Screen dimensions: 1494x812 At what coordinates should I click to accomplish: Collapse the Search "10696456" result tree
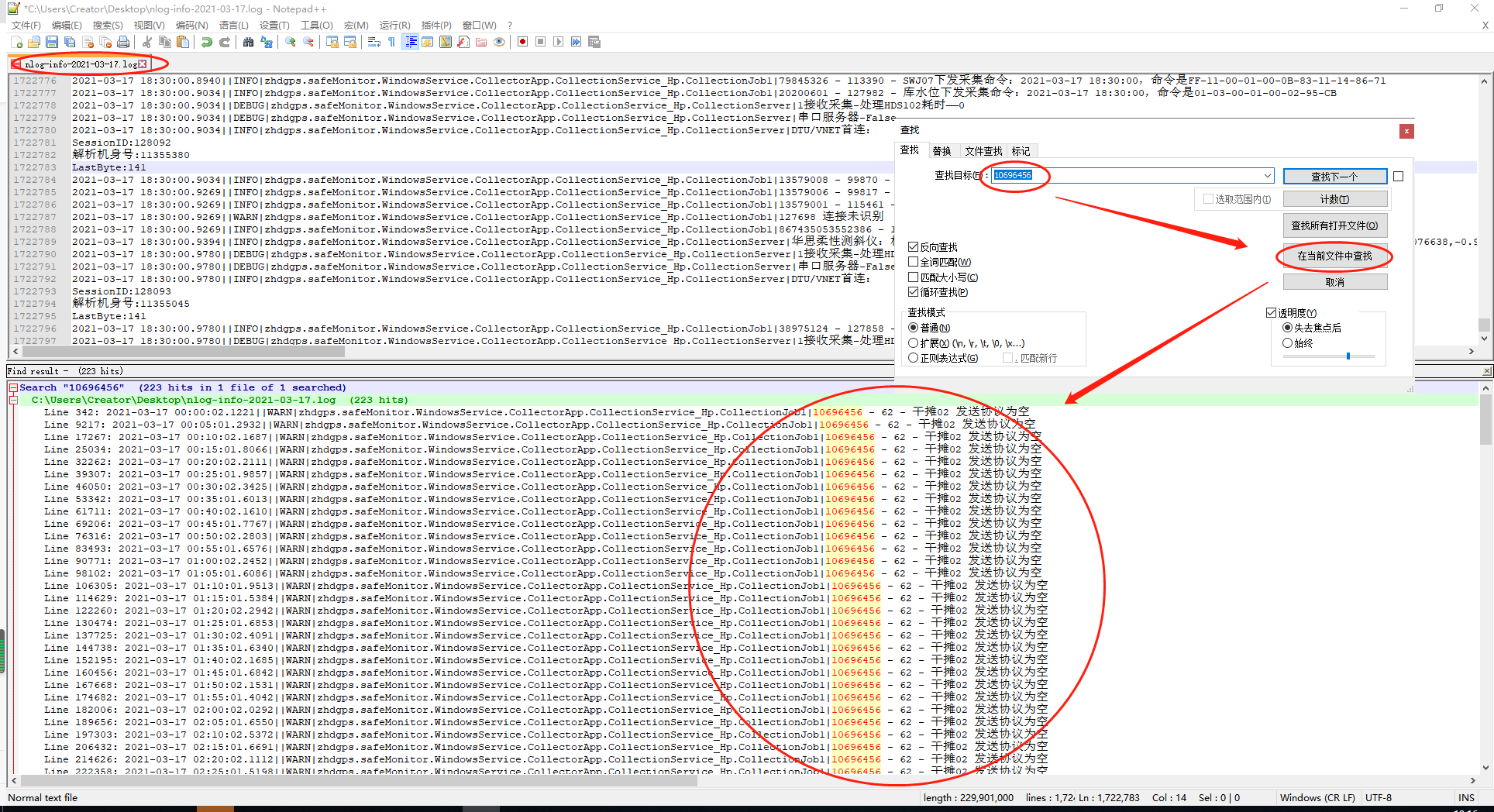pyautogui.click(x=13, y=387)
